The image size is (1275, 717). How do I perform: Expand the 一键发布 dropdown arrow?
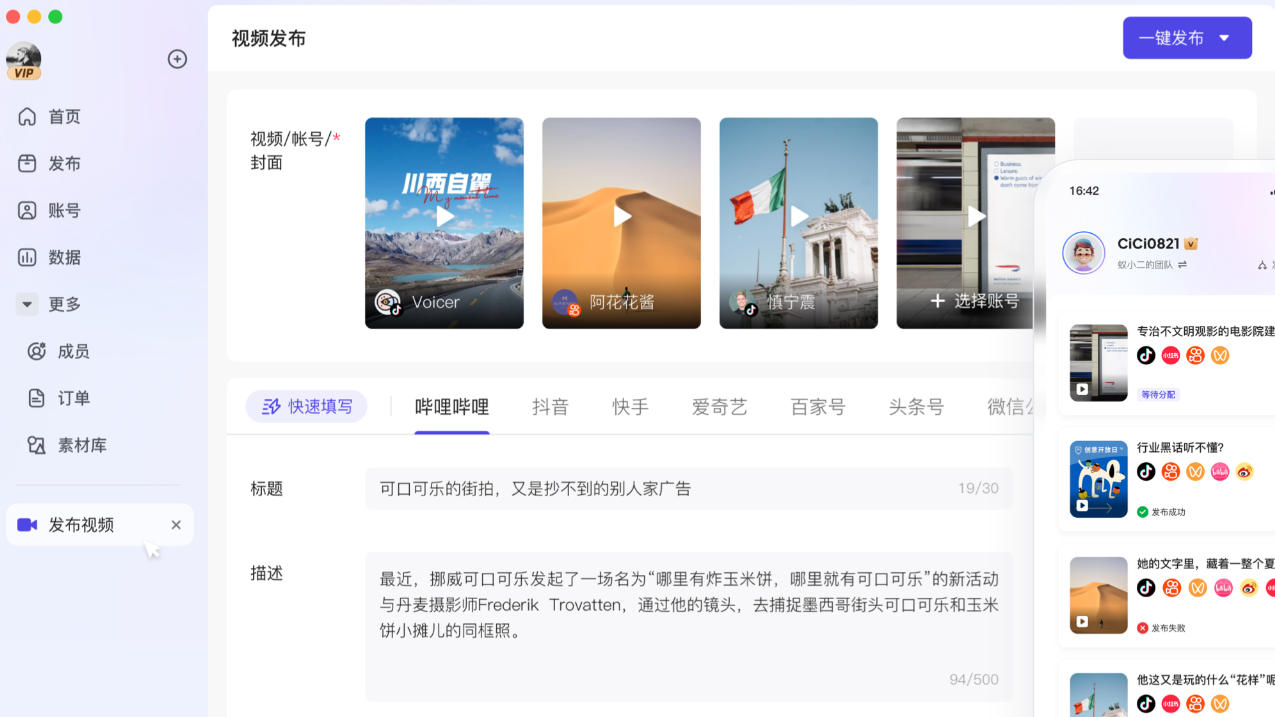point(1224,38)
